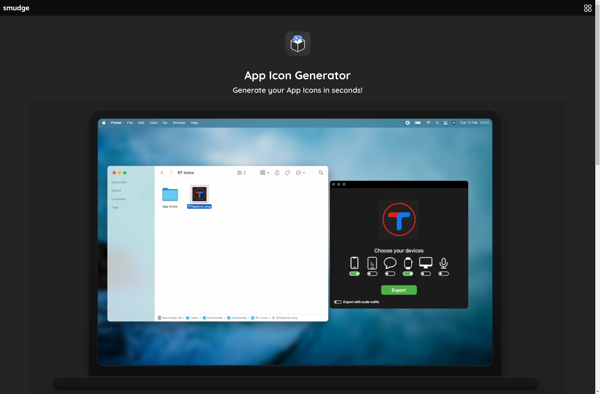600x394 pixels.
Task: Click Downloads in Finder path bar
Action: coord(237,318)
